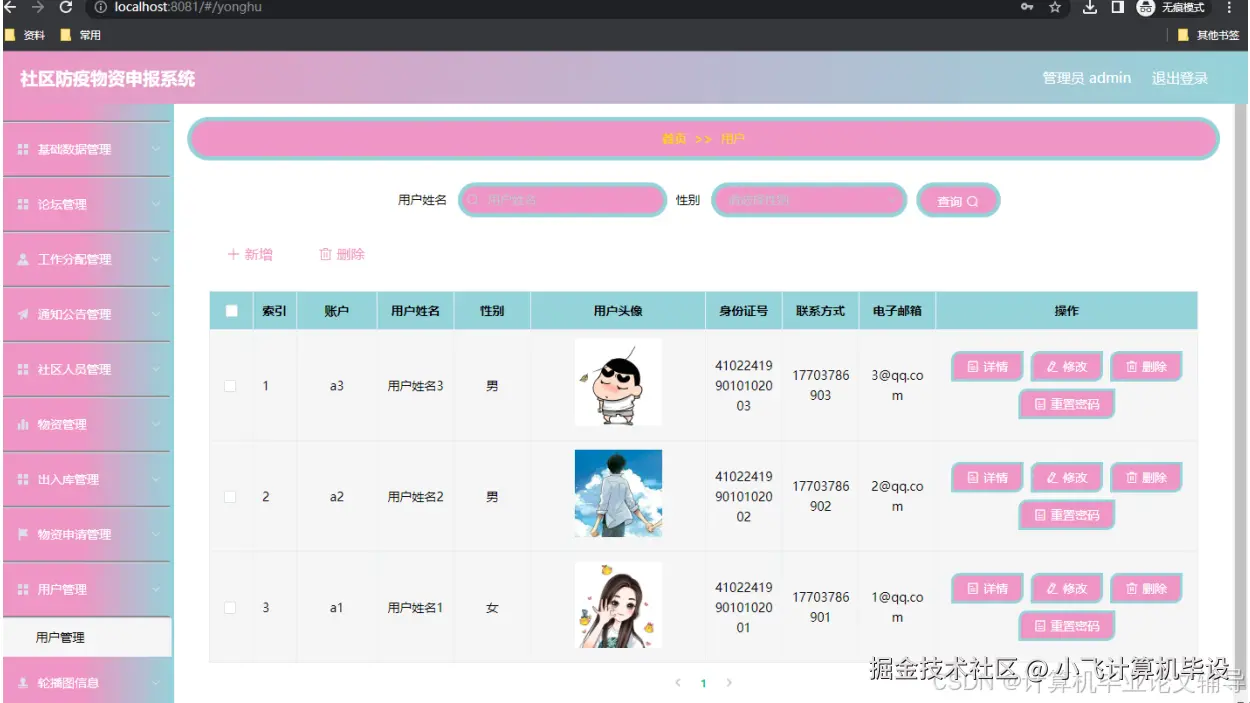
Task: Click the 删除 bulk delete button above table
Action: (x=342, y=255)
